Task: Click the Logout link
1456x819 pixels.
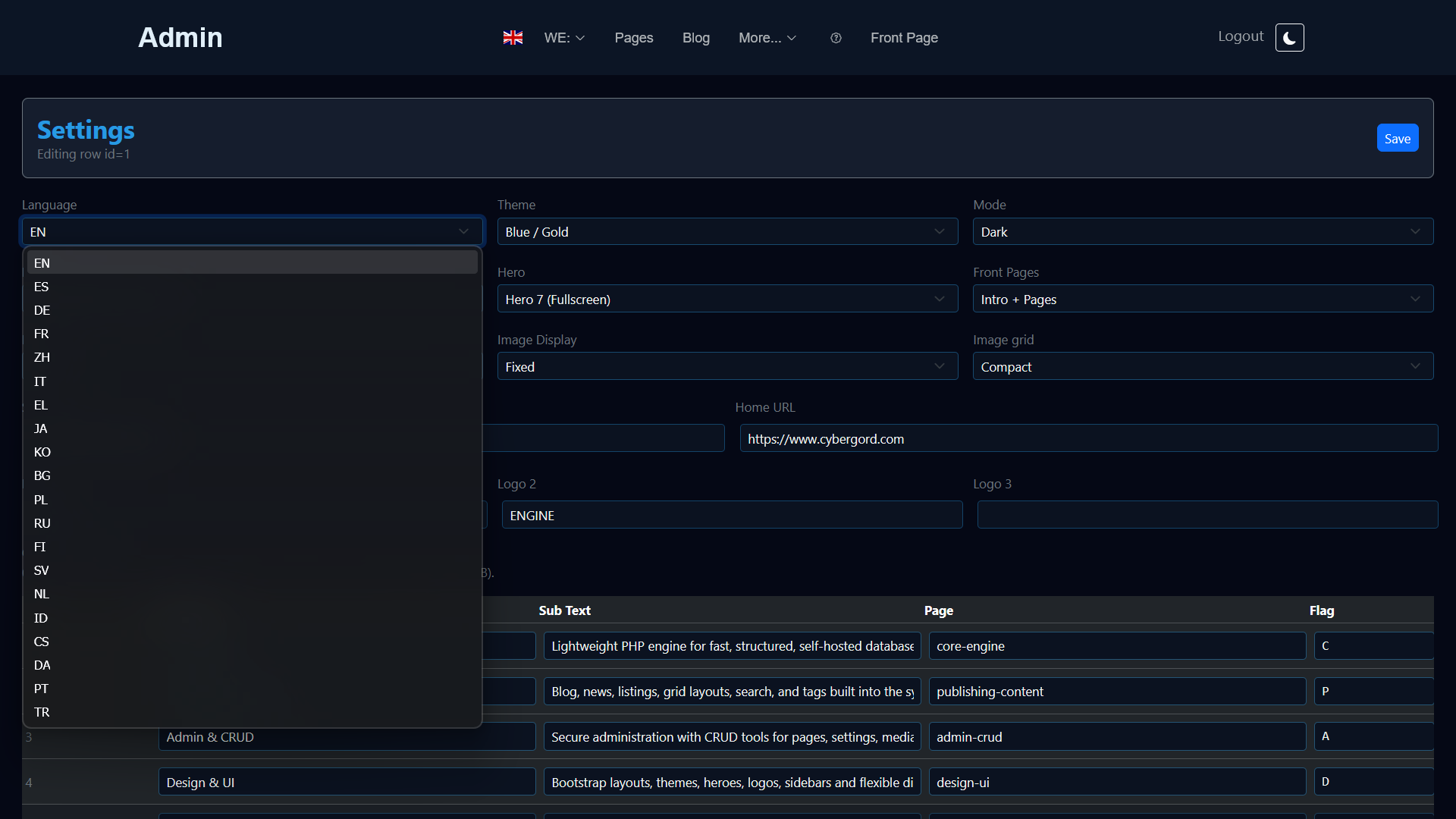Action: pyautogui.click(x=1241, y=36)
